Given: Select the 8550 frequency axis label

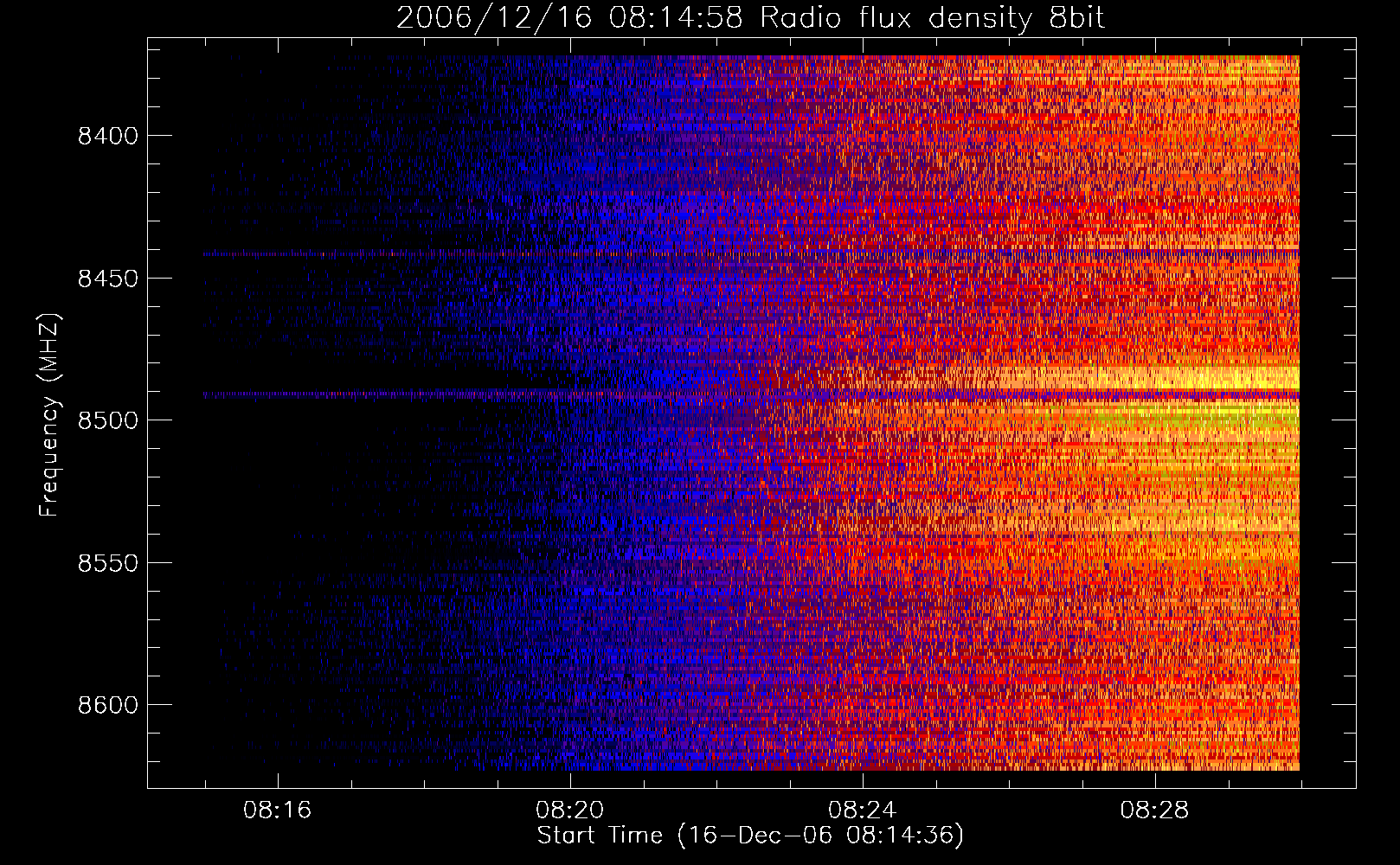Looking at the screenshot, I should pos(108,563).
